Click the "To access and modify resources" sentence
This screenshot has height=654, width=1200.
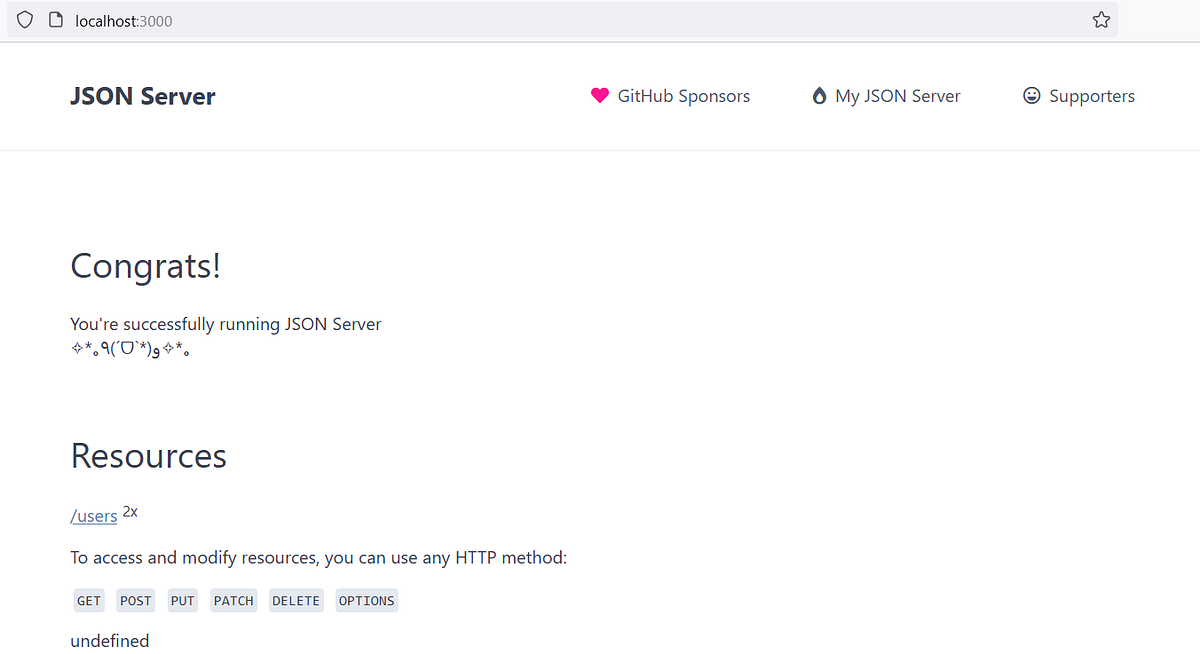coord(319,557)
